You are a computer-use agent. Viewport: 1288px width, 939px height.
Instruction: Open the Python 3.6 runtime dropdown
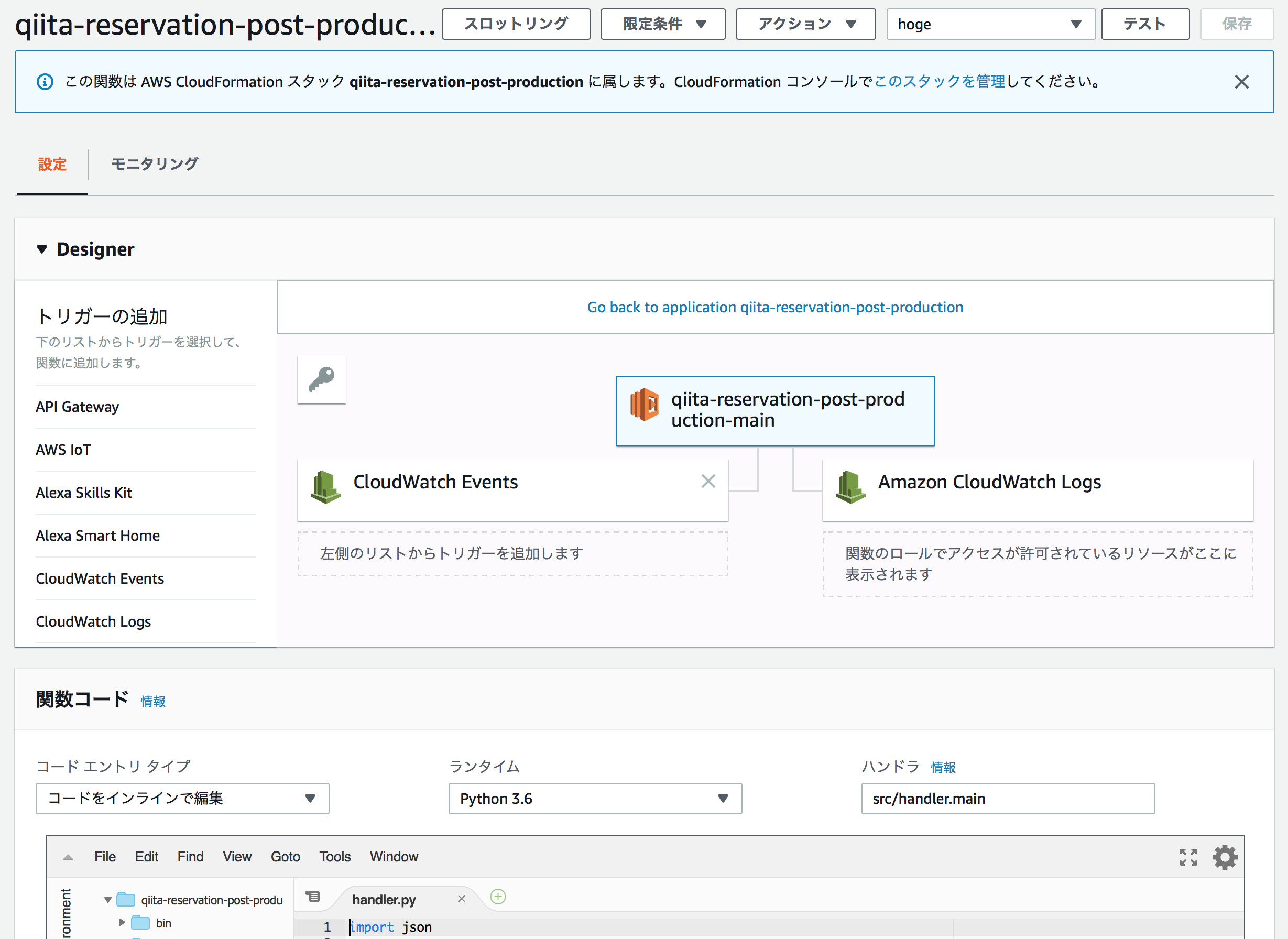click(595, 799)
